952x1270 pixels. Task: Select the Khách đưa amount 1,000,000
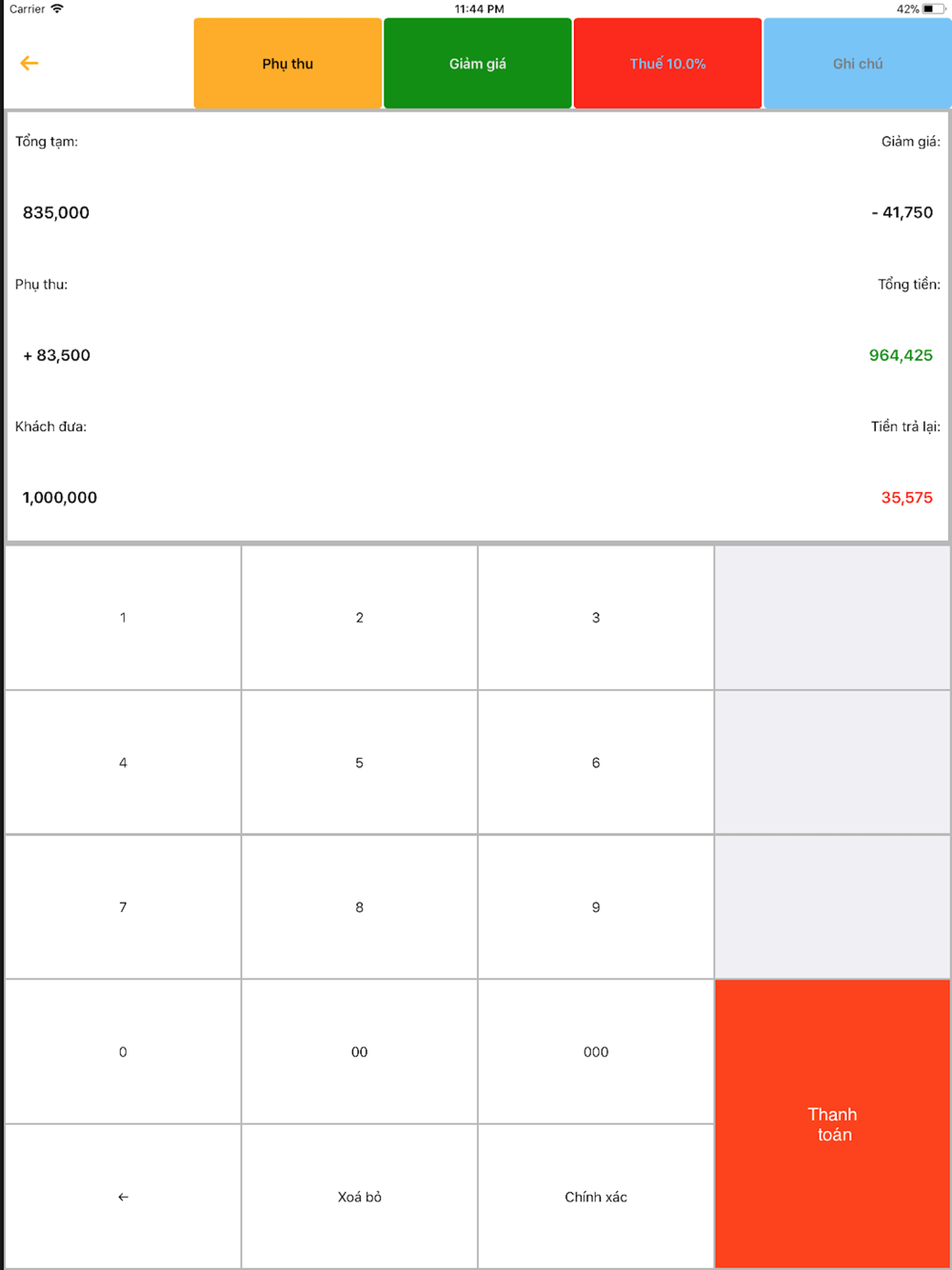click(x=60, y=497)
